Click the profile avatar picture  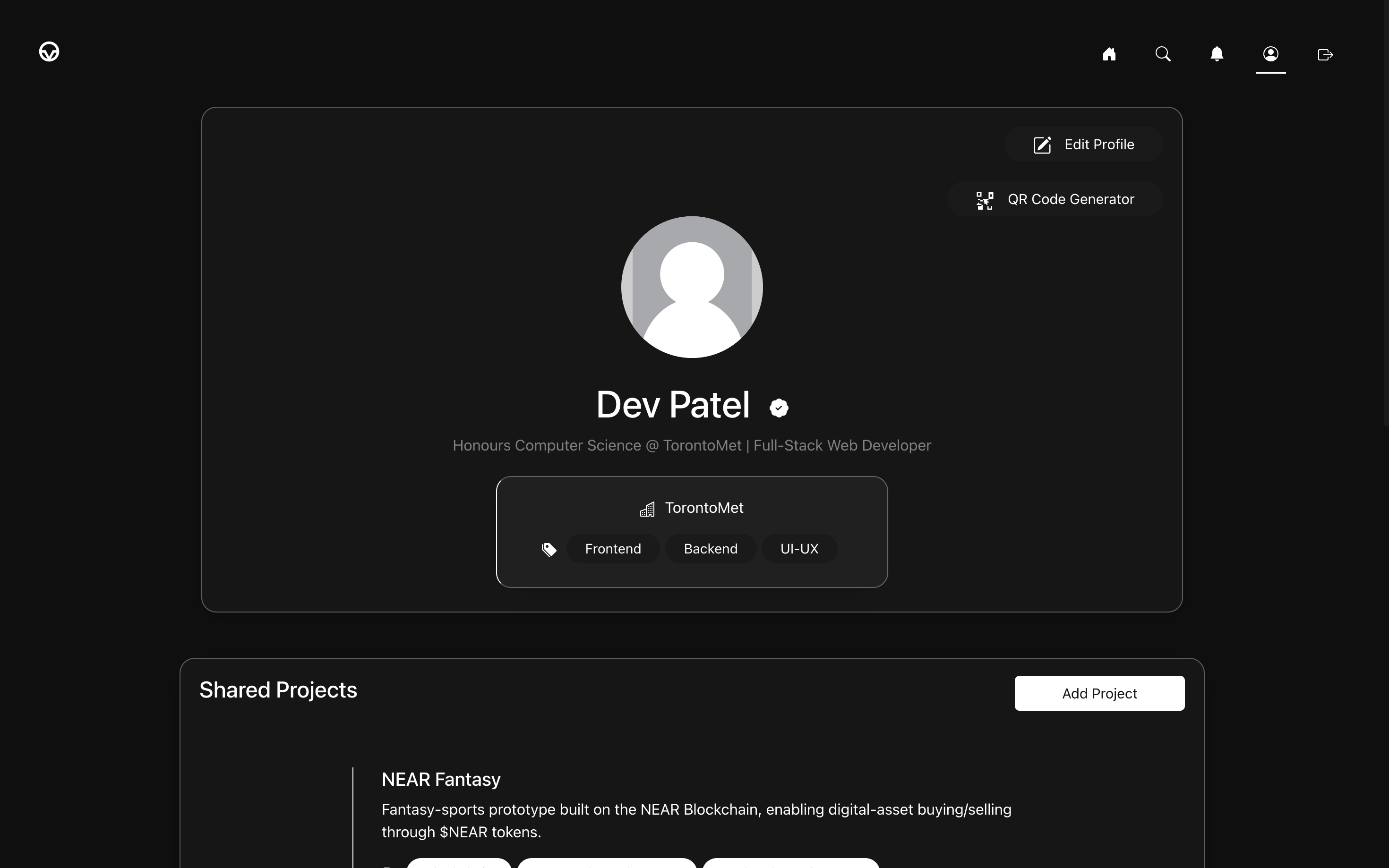click(691, 287)
